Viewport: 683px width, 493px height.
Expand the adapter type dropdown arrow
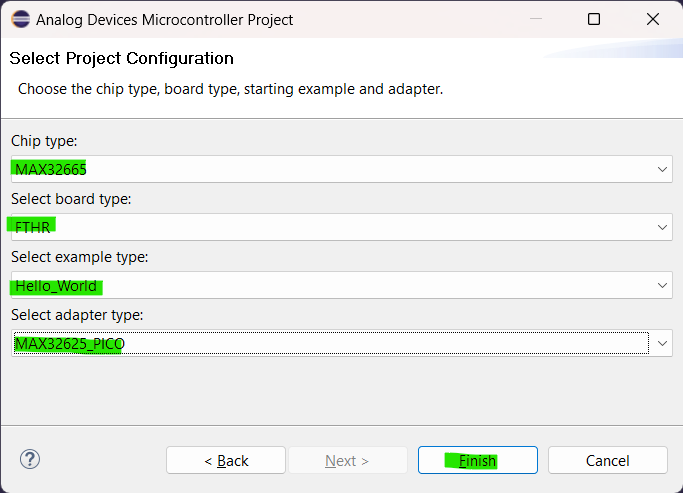[x=662, y=343]
